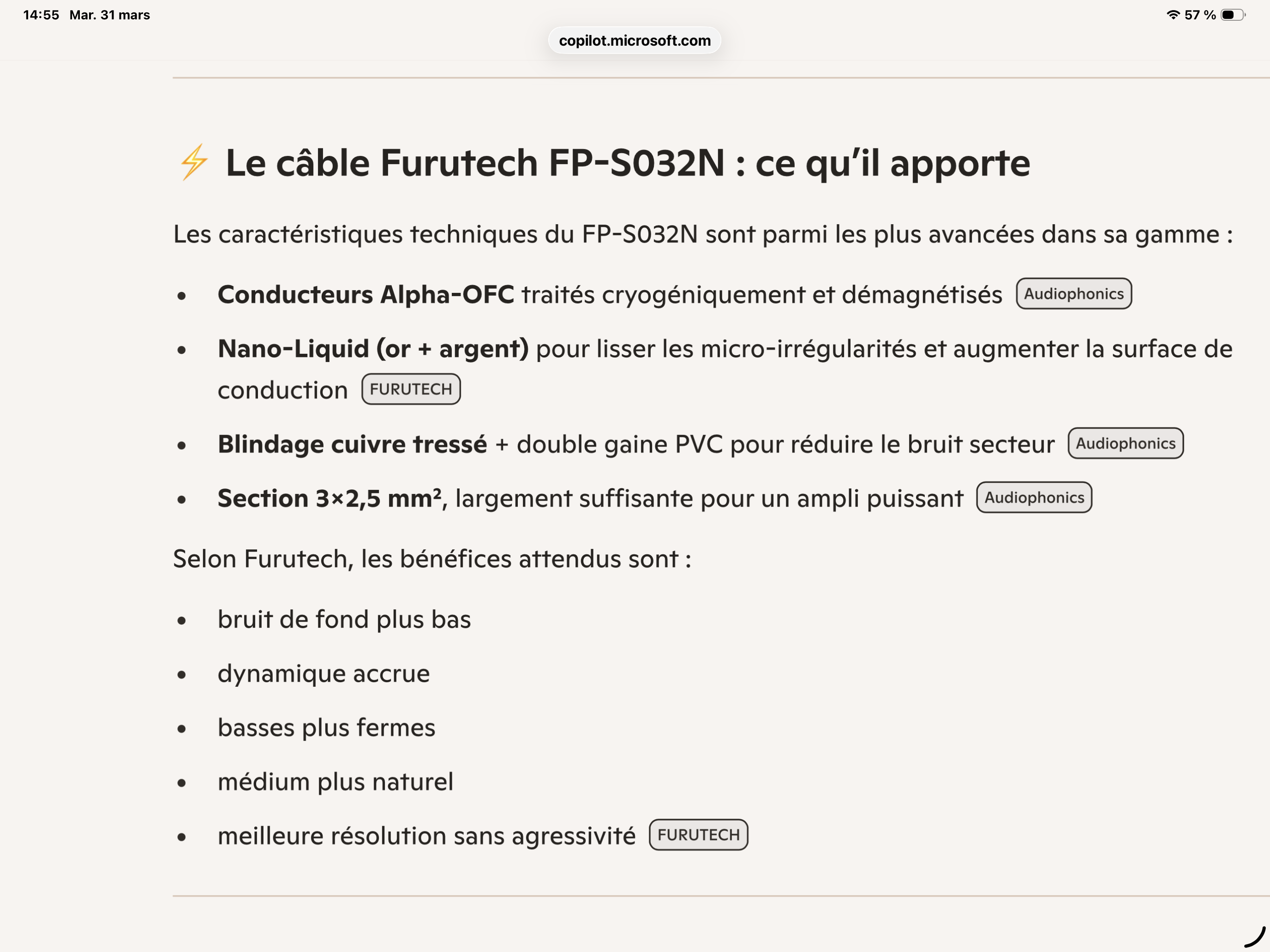This screenshot has width=1270, height=952.
Task: Click the bold 'Nano-Liquid (or + argent)' text
Action: tap(372, 349)
